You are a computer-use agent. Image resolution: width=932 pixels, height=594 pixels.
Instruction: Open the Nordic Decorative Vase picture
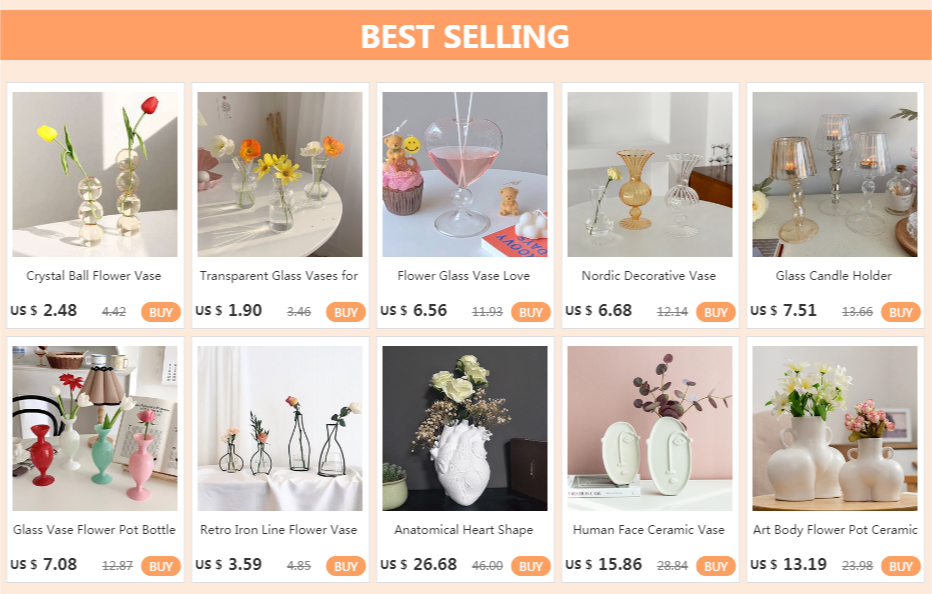pos(650,174)
